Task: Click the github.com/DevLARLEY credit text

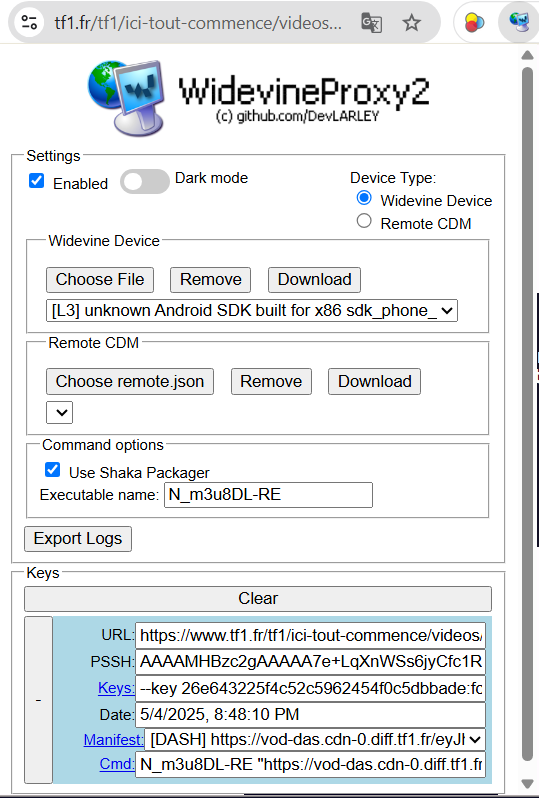Action: point(298,116)
